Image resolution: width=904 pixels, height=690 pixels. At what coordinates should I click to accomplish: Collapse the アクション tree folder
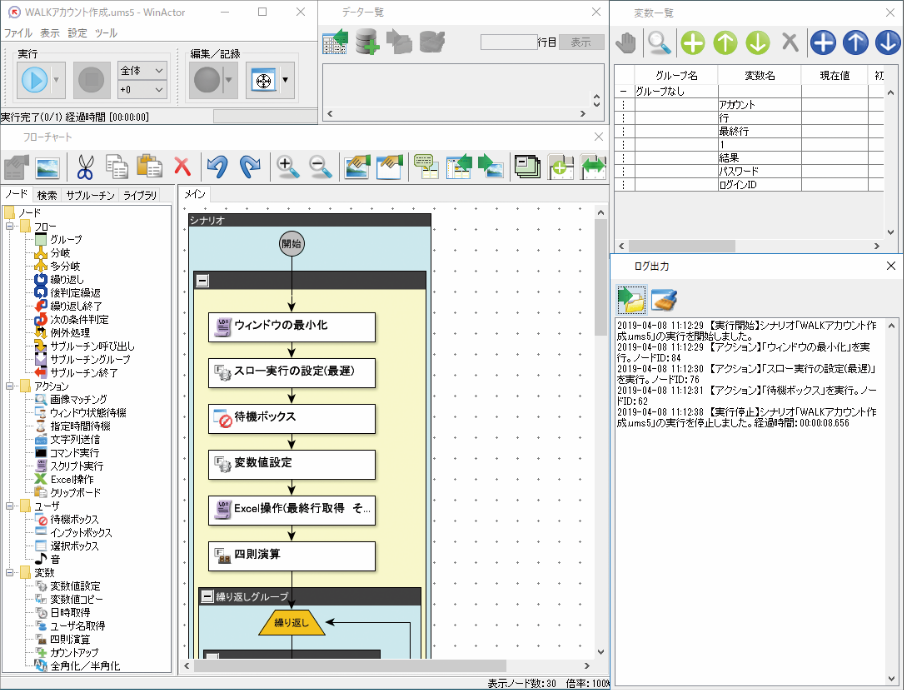click(x=10, y=386)
